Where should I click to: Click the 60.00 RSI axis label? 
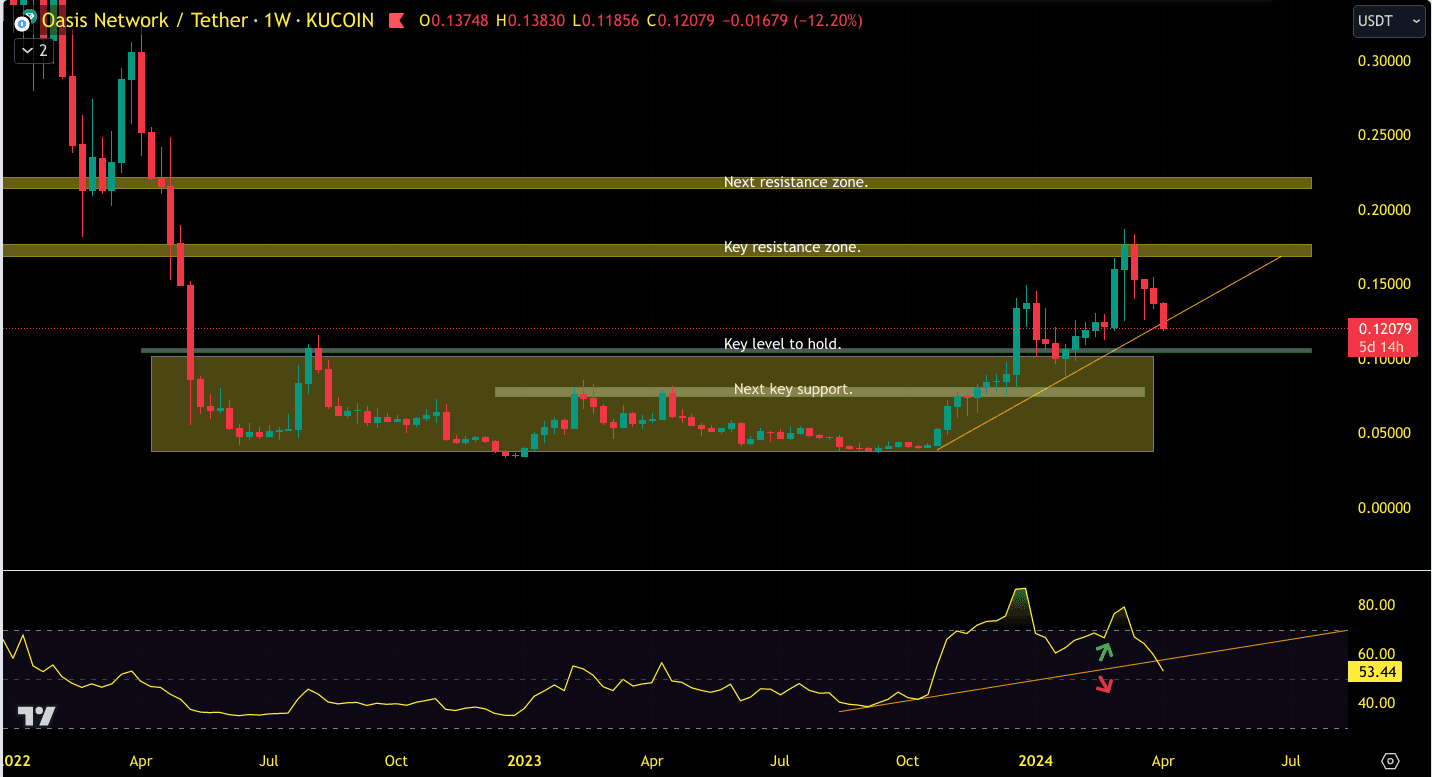point(1376,654)
